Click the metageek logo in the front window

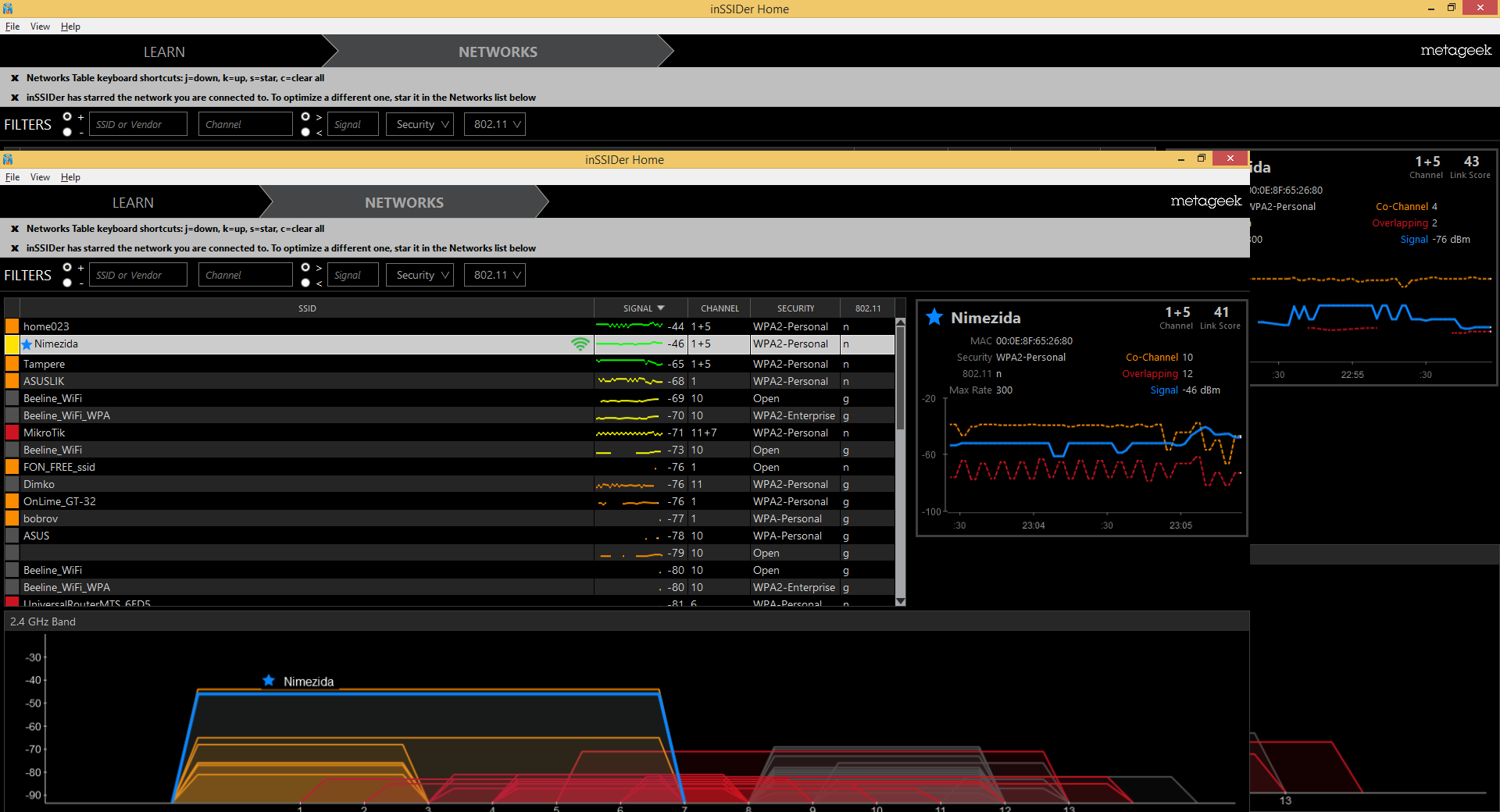(x=1205, y=201)
